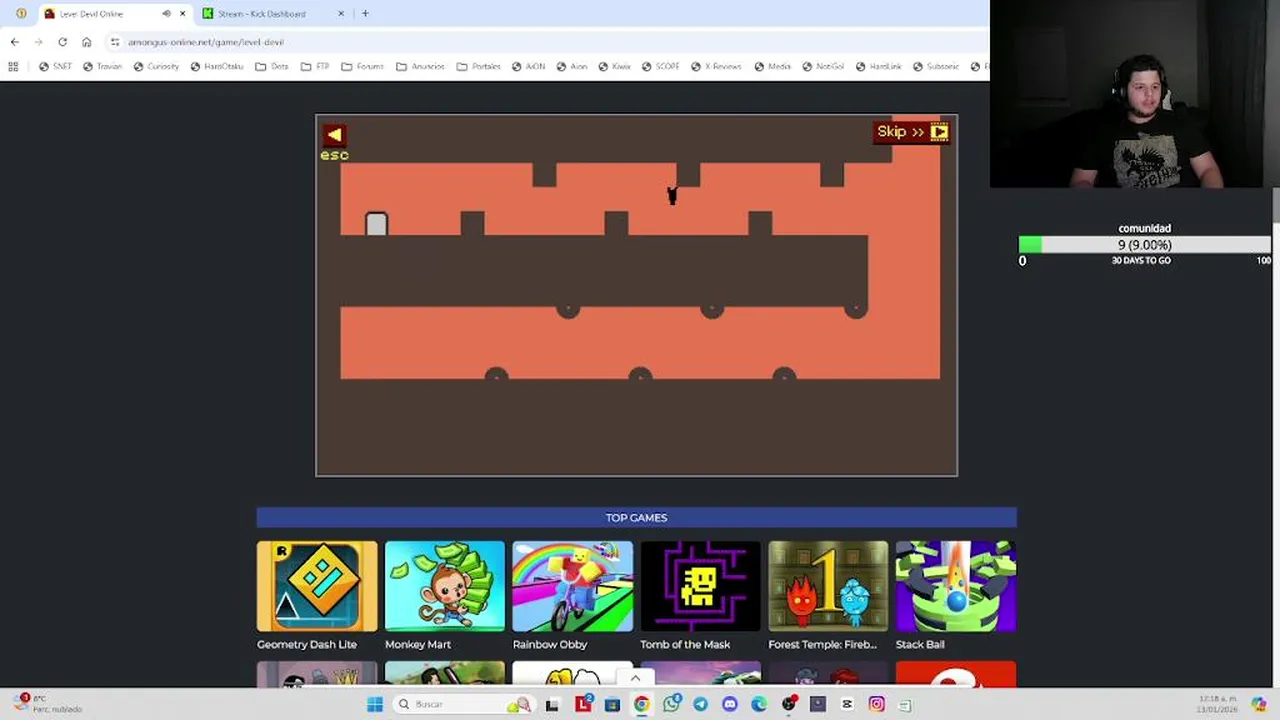This screenshot has width=1280, height=720.
Task: Open Discord from the taskbar
Action: point(730,704)
